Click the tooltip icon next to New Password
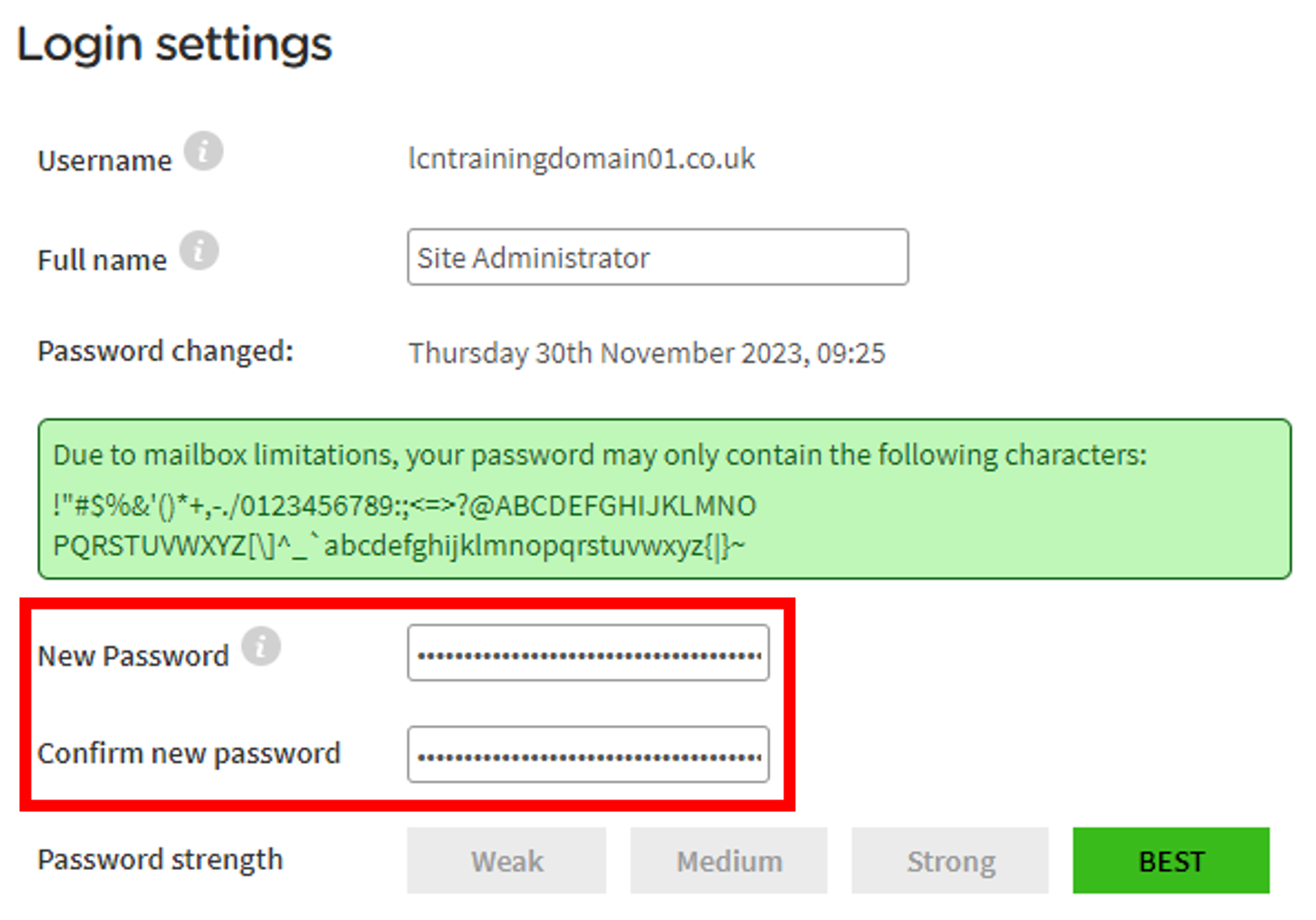 coord(262,647)
